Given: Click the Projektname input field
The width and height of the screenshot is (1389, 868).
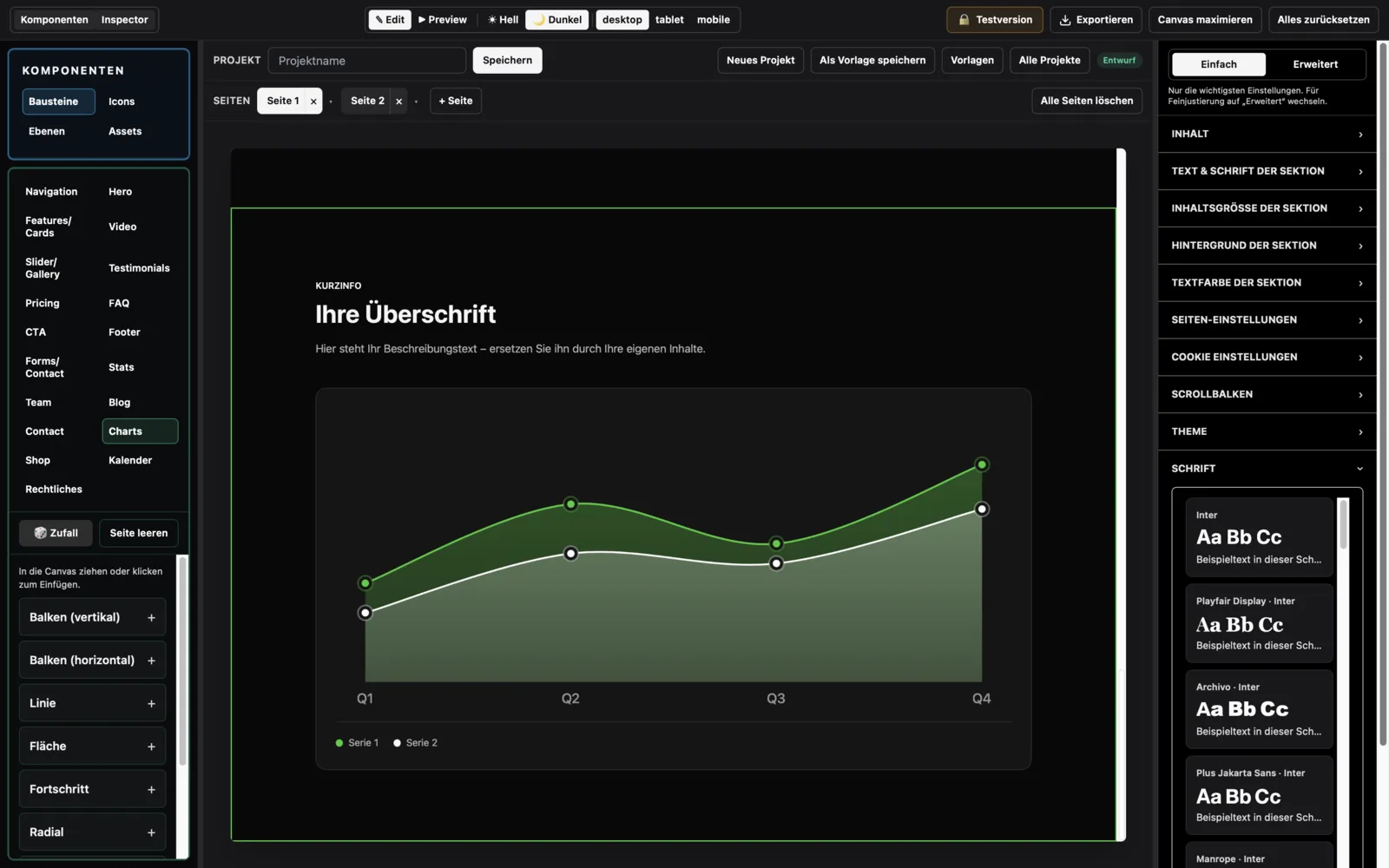Looking at the screenshot, I should pos(367,60).
